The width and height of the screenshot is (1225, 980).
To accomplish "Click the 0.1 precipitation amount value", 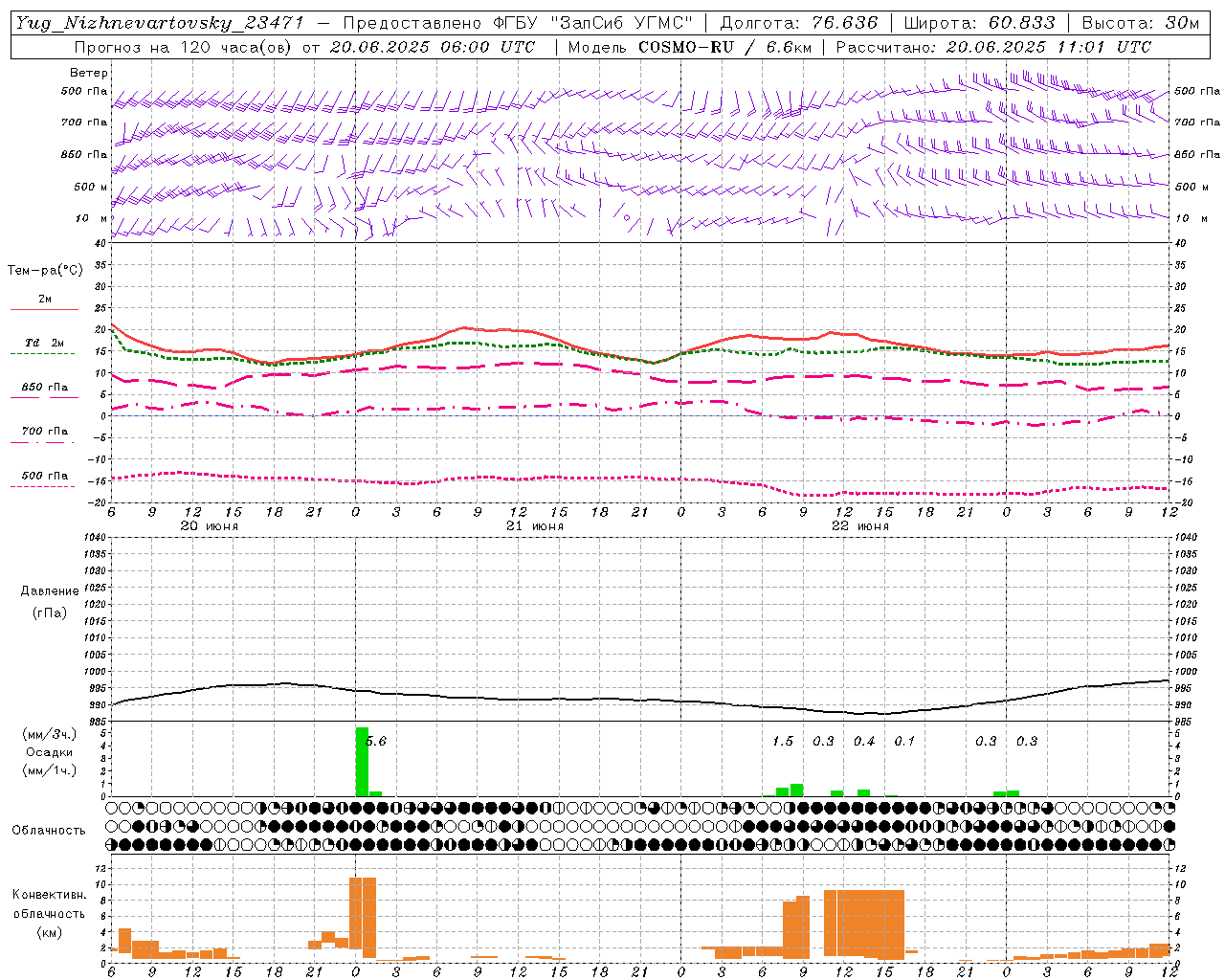I will click(x=904, y=742).
